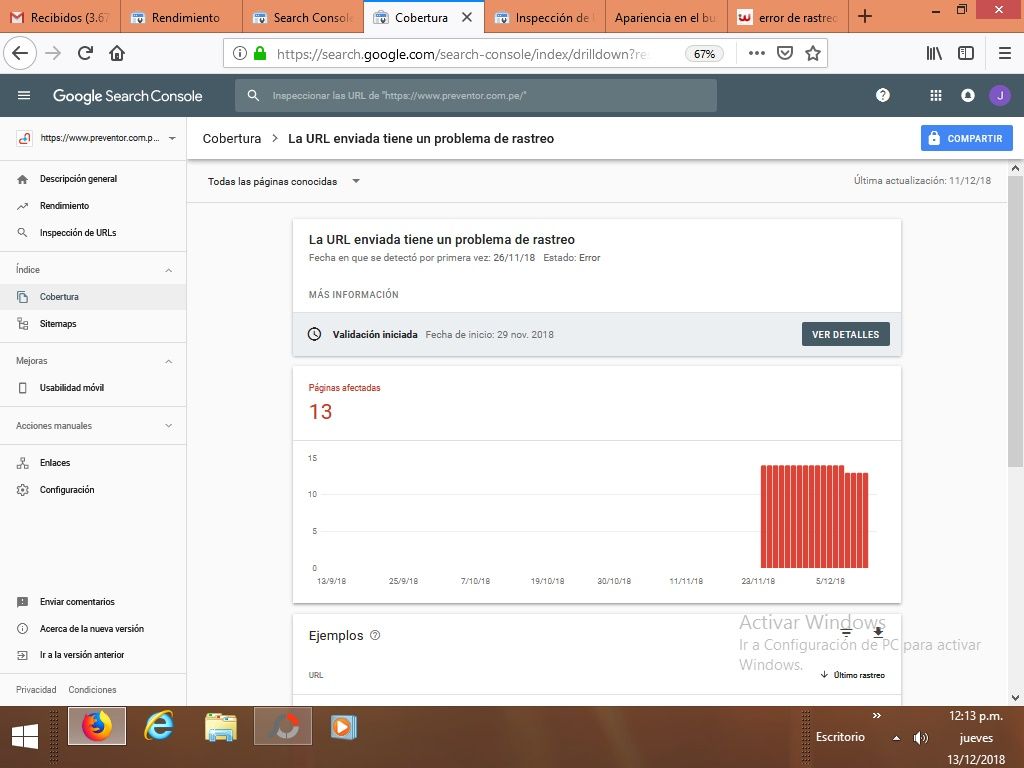Show help for Ejemplos section

(x=375, y=635)
